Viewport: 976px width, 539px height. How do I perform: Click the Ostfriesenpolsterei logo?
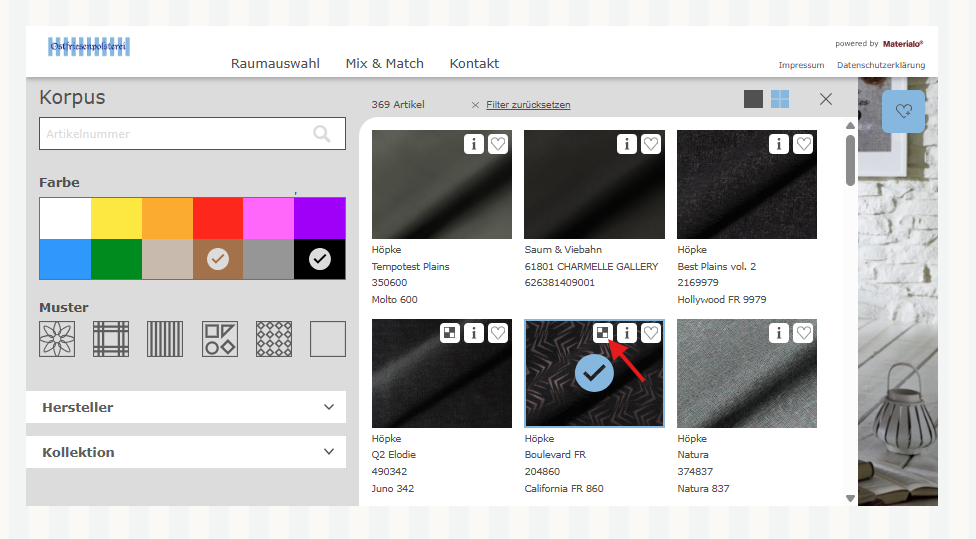(89, 47)
